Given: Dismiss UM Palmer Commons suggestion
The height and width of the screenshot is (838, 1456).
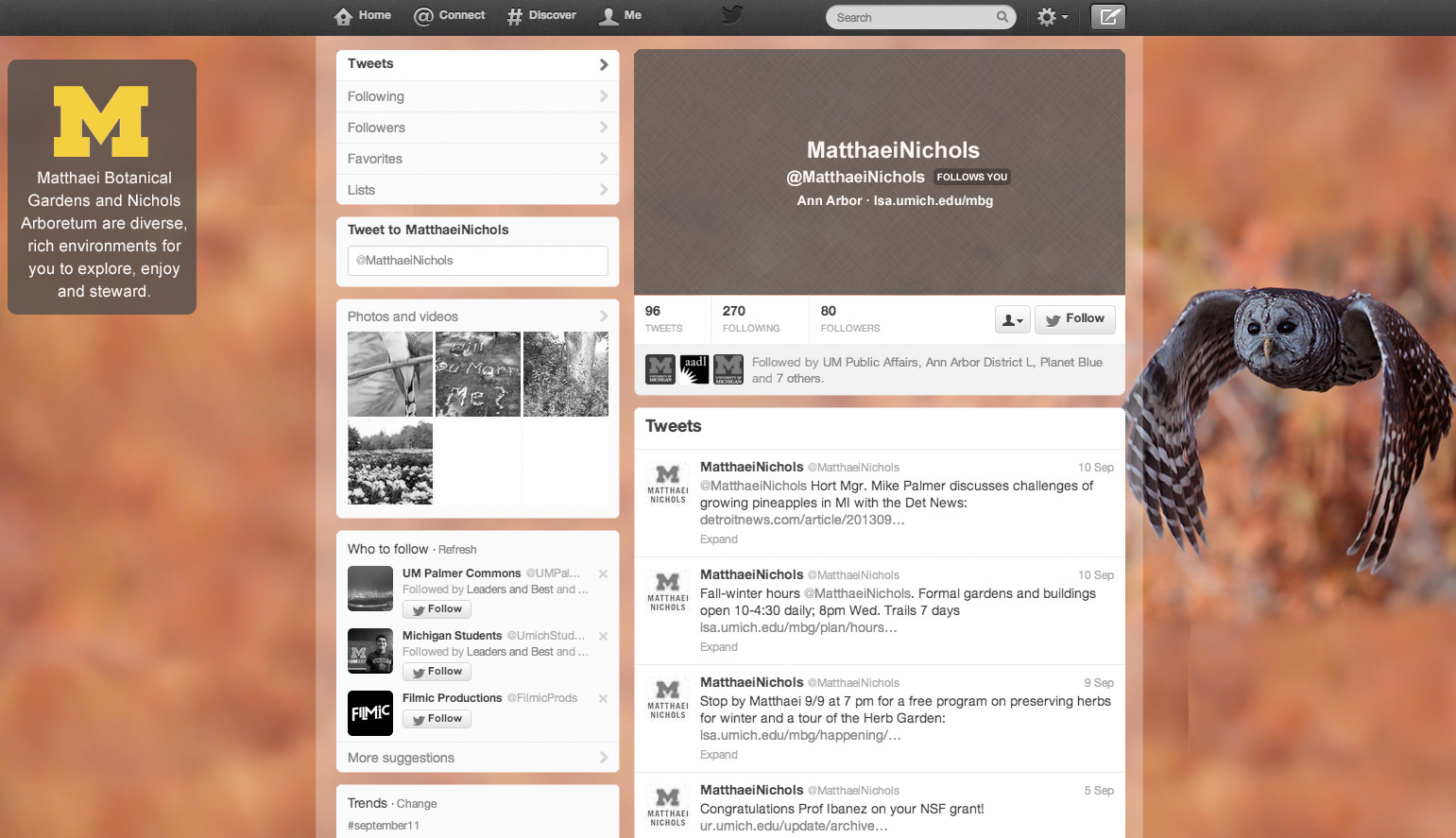Looking at the screenshot, I should (x=603, y=573).
